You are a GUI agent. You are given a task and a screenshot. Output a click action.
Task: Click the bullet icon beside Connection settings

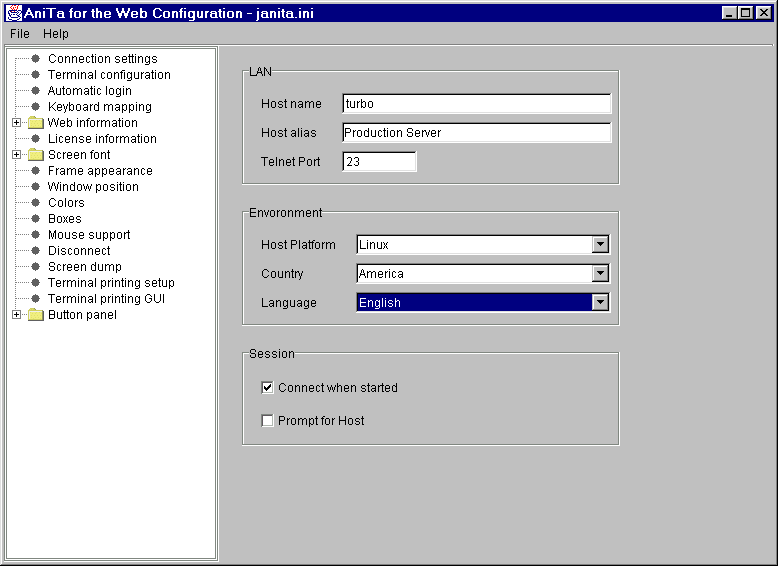[36, 59]
